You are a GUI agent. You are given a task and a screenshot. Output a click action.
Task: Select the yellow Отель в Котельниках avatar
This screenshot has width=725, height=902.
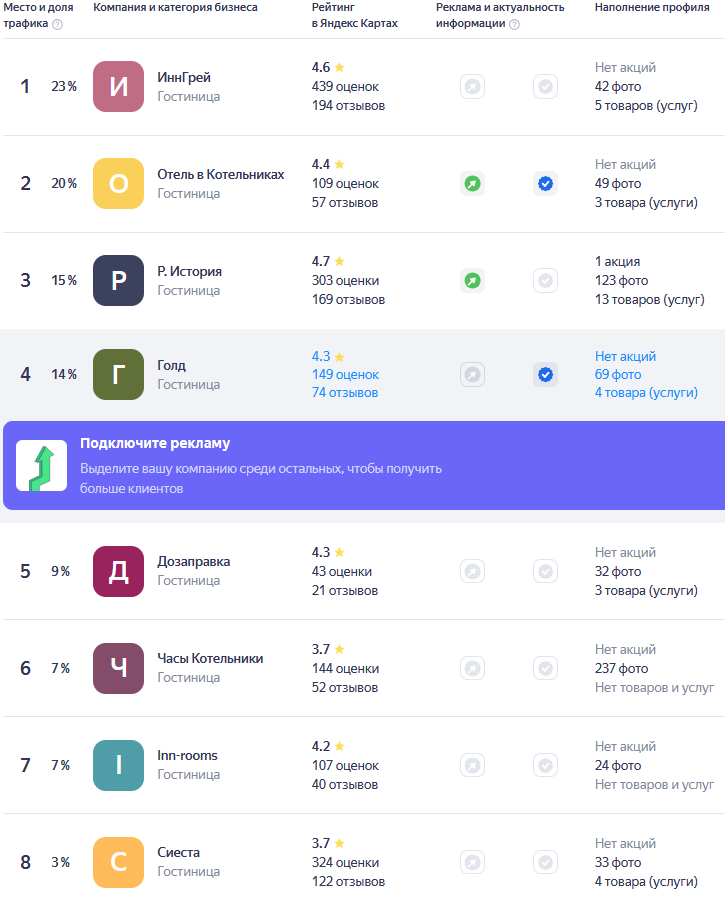[118, 184]
